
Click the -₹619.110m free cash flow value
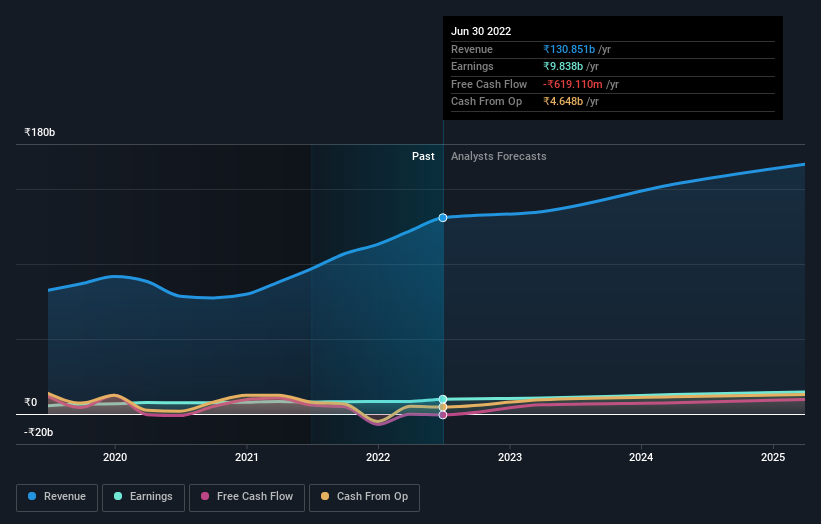point(573,84)
